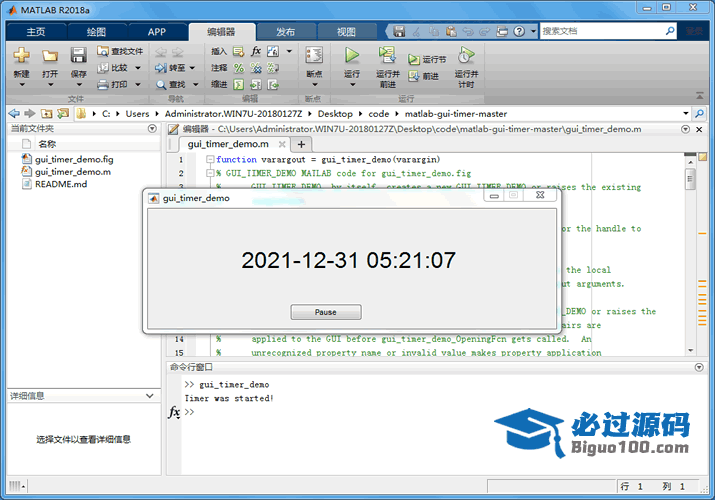Click the back arrow in the folder toolbar
Screen dimensions: 715x500
point(14,113)
